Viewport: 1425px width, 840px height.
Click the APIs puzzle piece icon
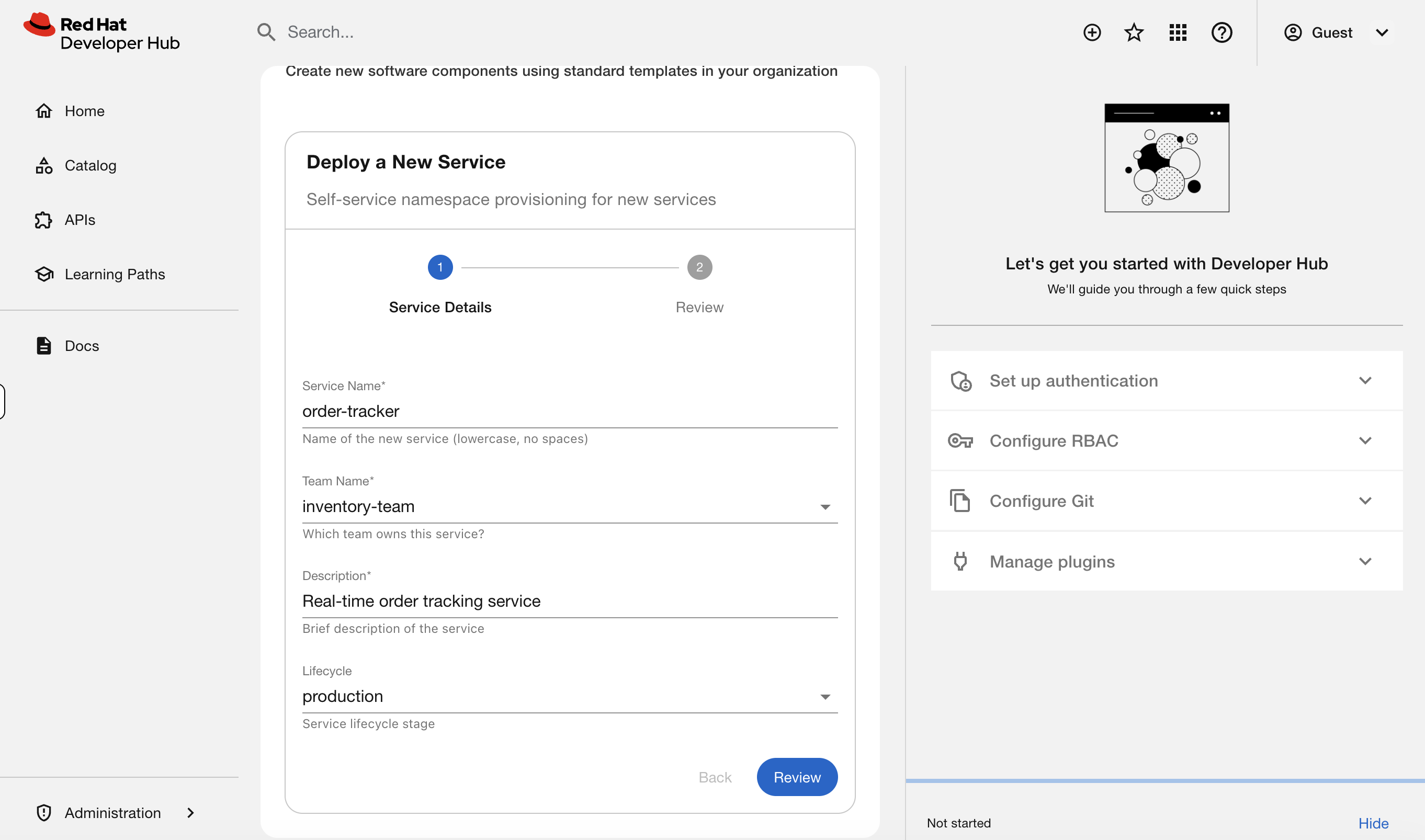click(43, 220)
